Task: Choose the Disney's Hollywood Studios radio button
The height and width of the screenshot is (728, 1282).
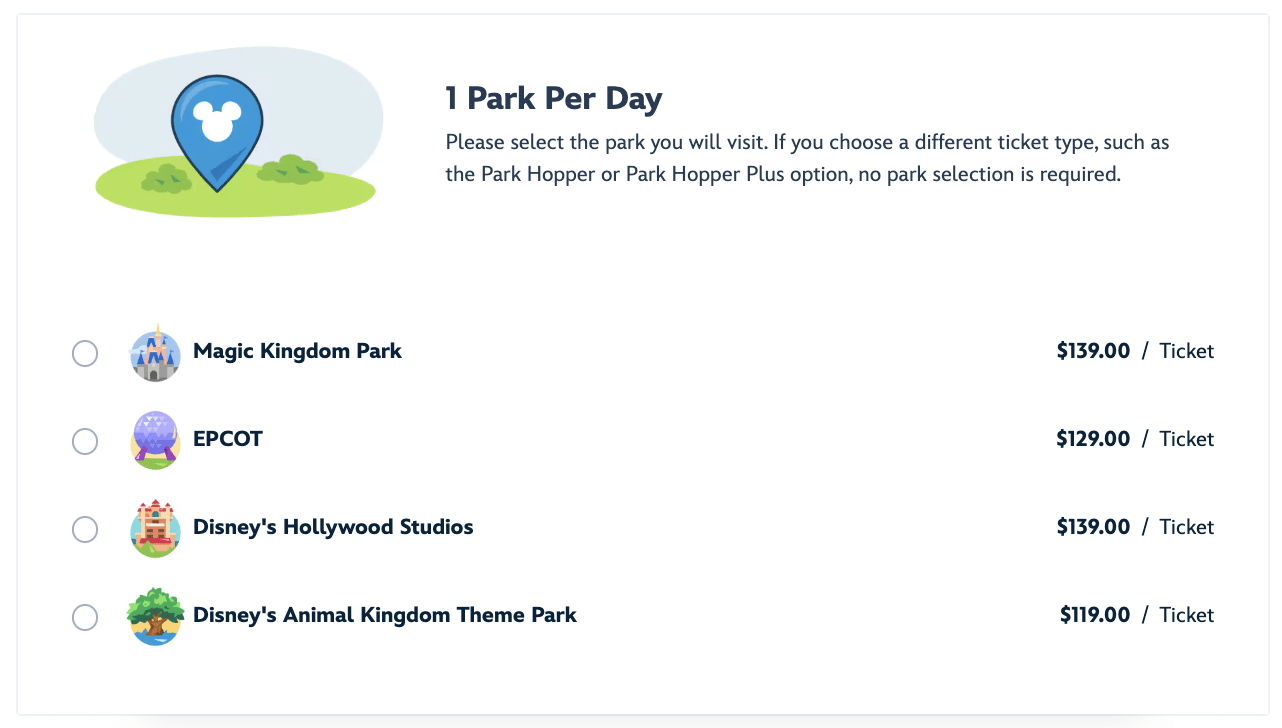Action: pyautogui.click(x=85, y=529)
